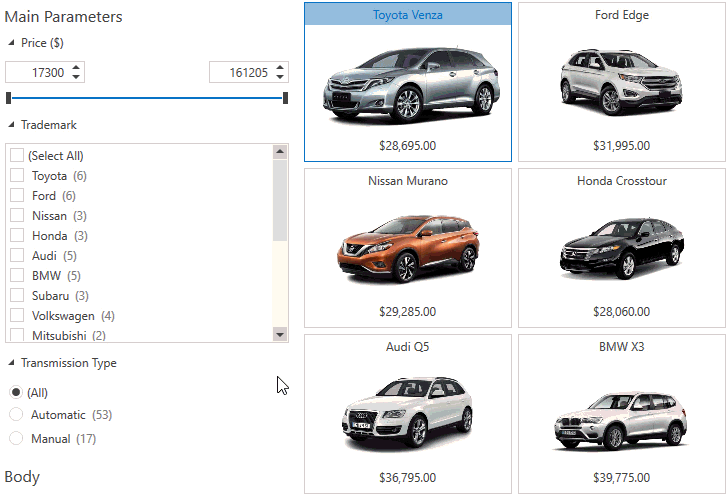Collapse the Transmission Type section
This screenshot has height=496, width=728.
(11, 363)
